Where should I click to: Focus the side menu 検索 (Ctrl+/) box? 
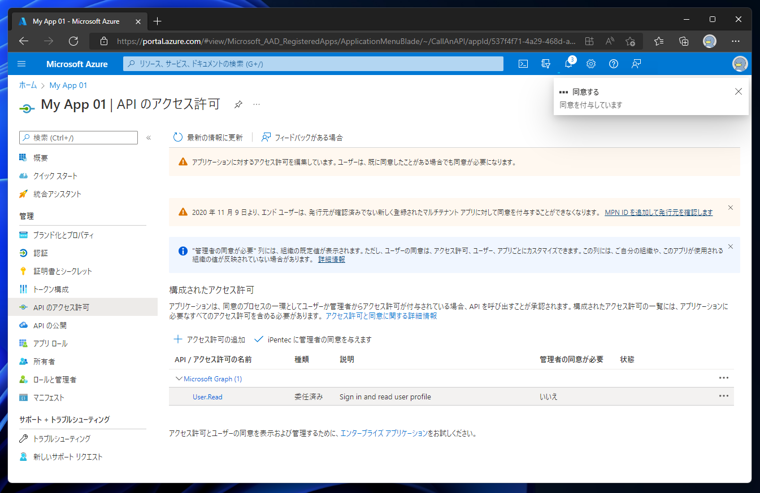coord(78,138)
